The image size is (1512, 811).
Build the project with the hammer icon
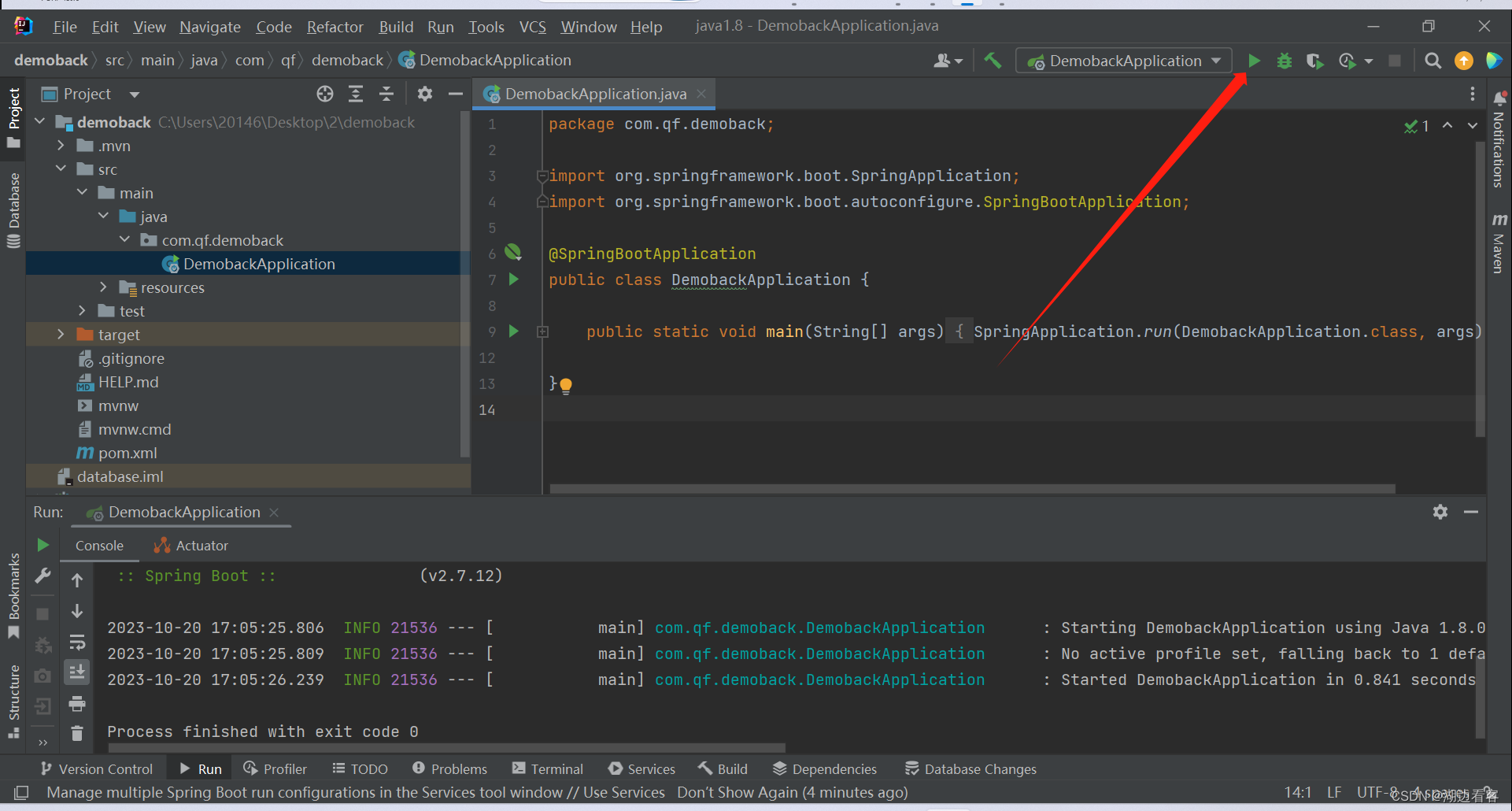[993, 61]
